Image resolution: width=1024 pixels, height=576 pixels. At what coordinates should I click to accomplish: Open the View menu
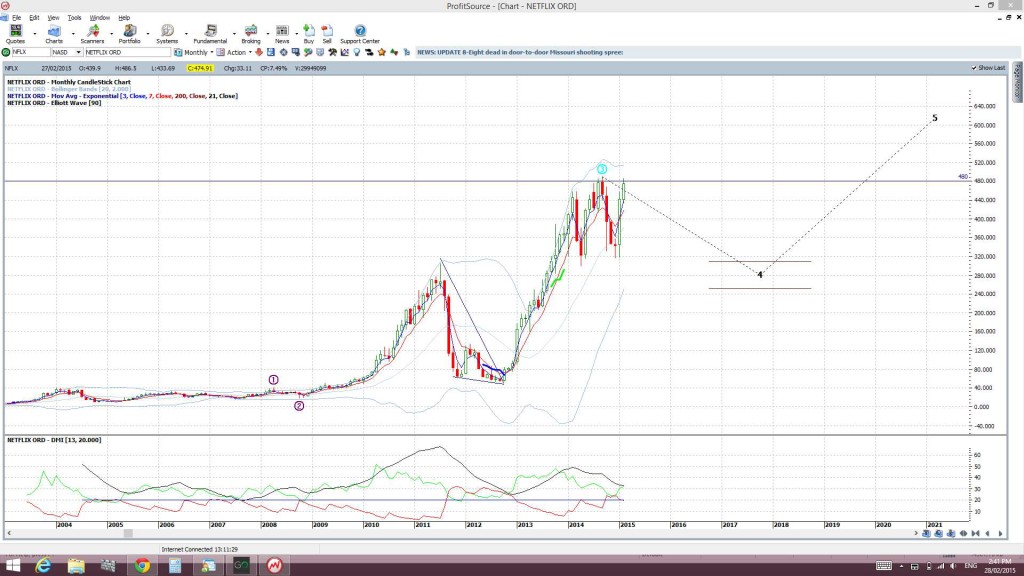click(x=54, y=18)
